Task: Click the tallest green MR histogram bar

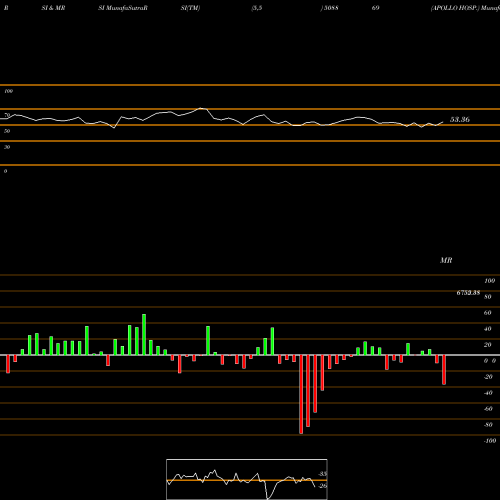Action: tap(144, 334)
